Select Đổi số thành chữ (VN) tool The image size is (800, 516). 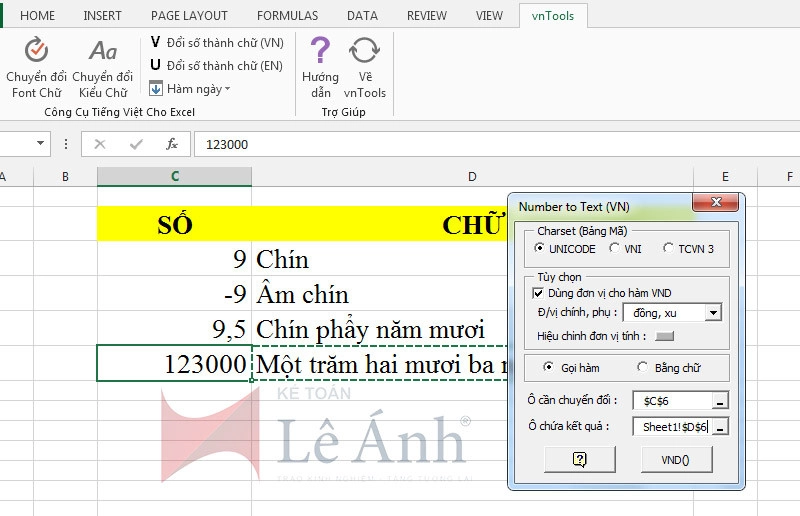pos(216,42)
